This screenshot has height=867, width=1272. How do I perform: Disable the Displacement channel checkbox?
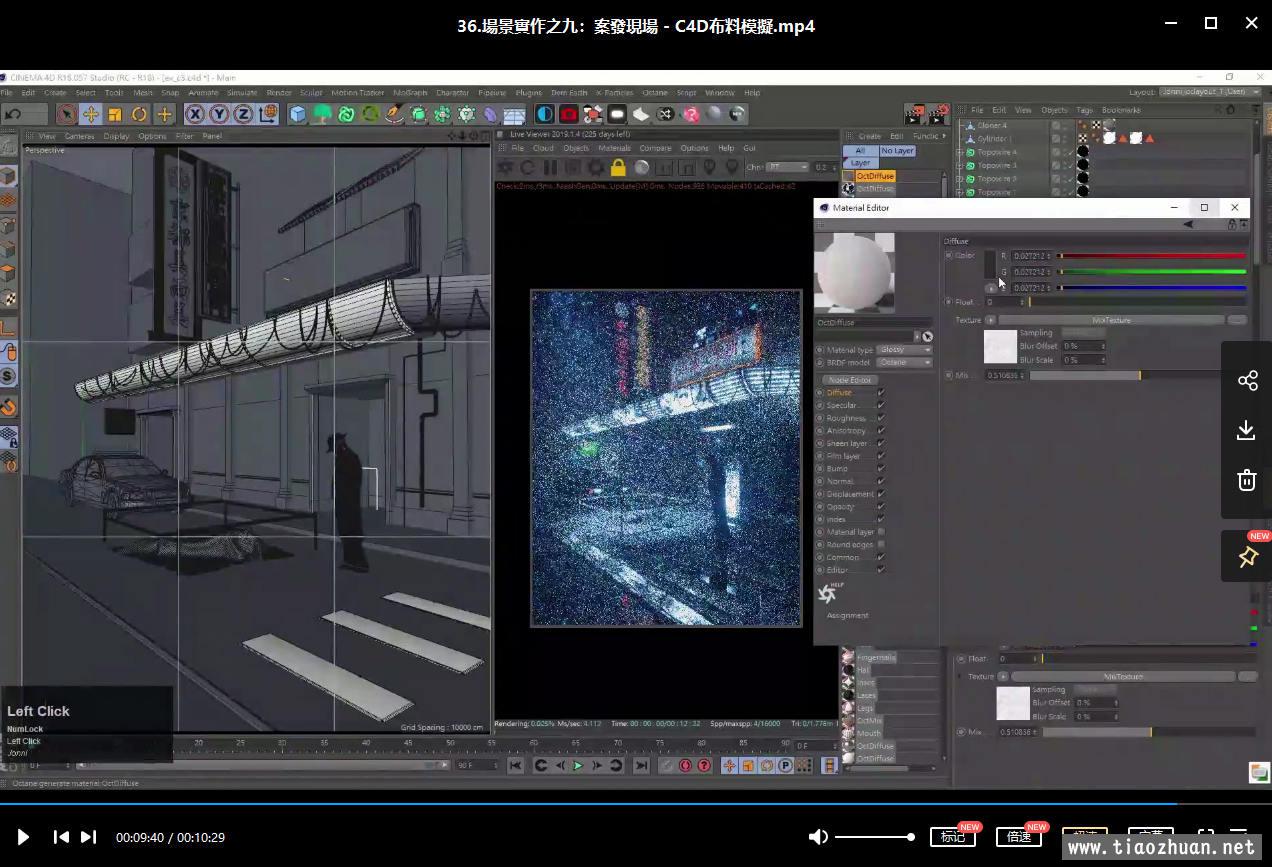coord(881,494)
